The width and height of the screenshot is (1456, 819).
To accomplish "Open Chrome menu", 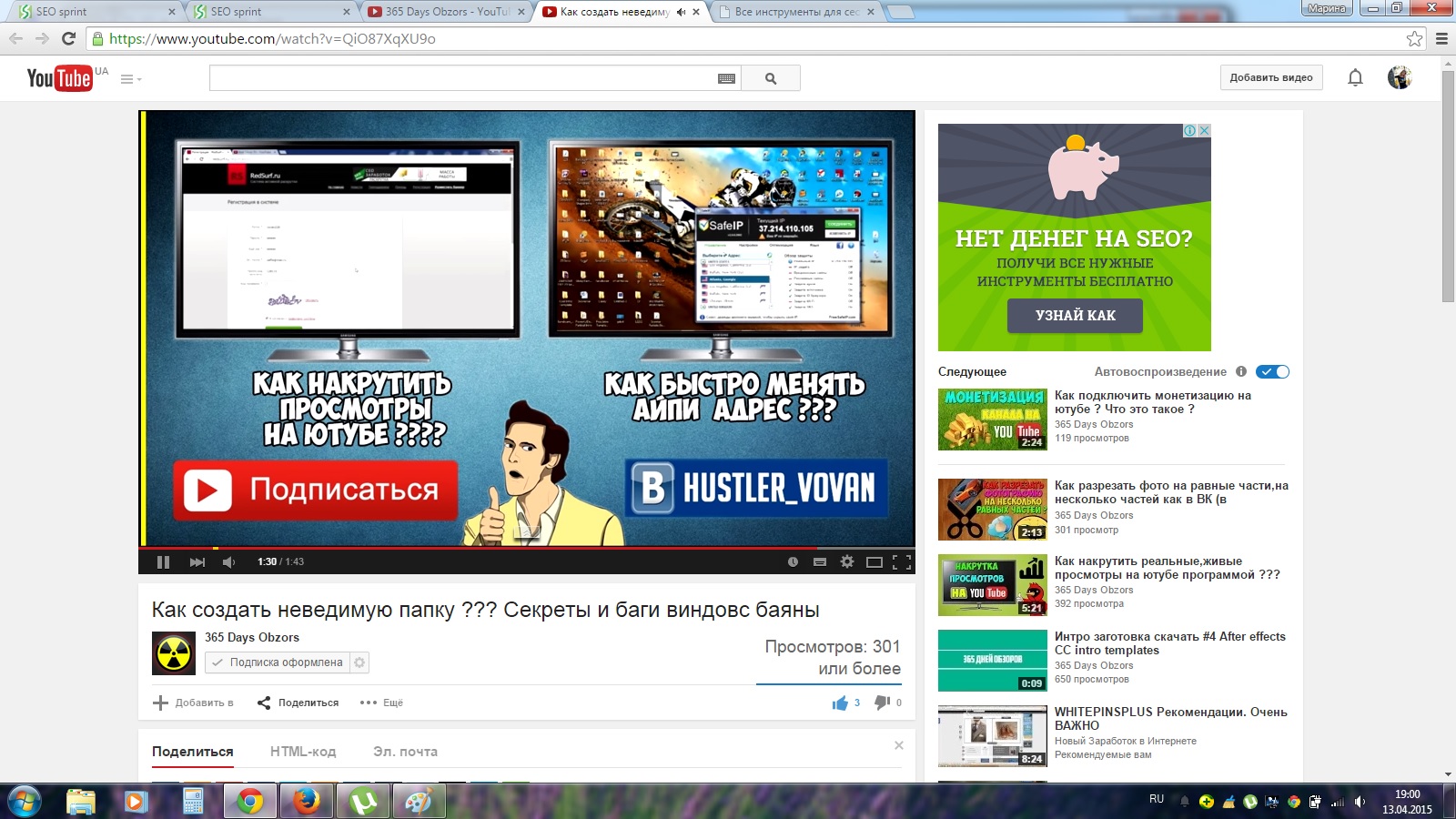I will tap(1441, 38).
